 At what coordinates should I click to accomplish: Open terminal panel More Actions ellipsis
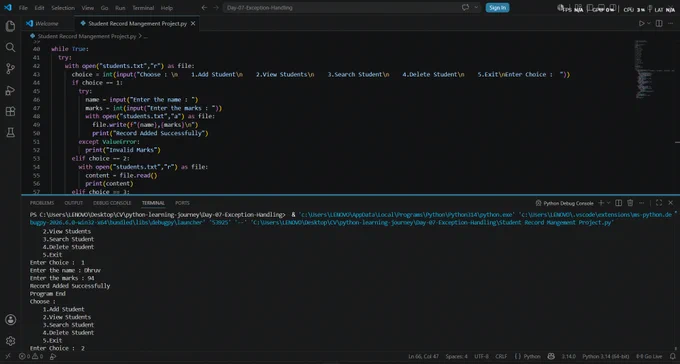click(642, 203)
